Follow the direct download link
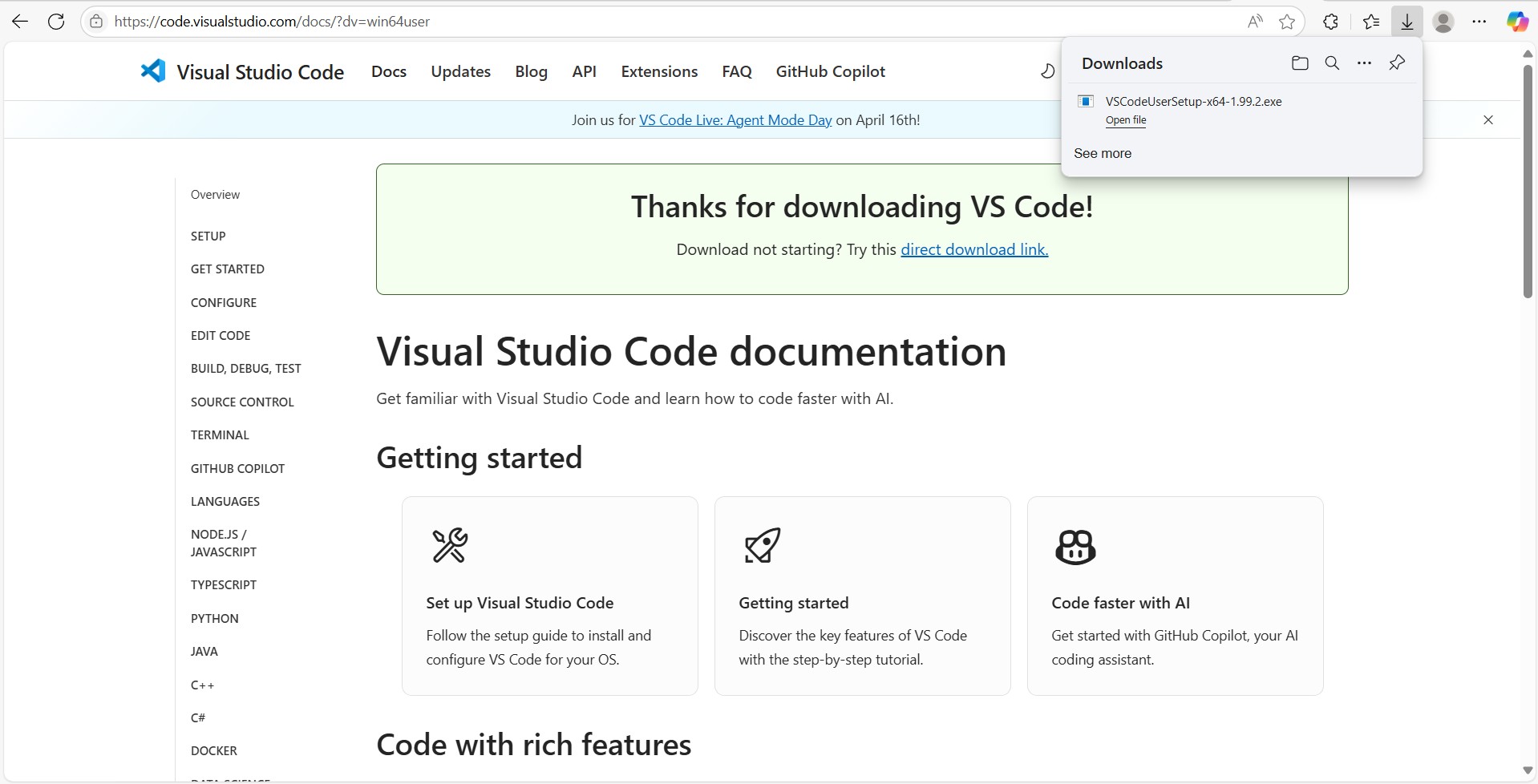Screen dimensions: 1538x784 [x=974, y=249]
